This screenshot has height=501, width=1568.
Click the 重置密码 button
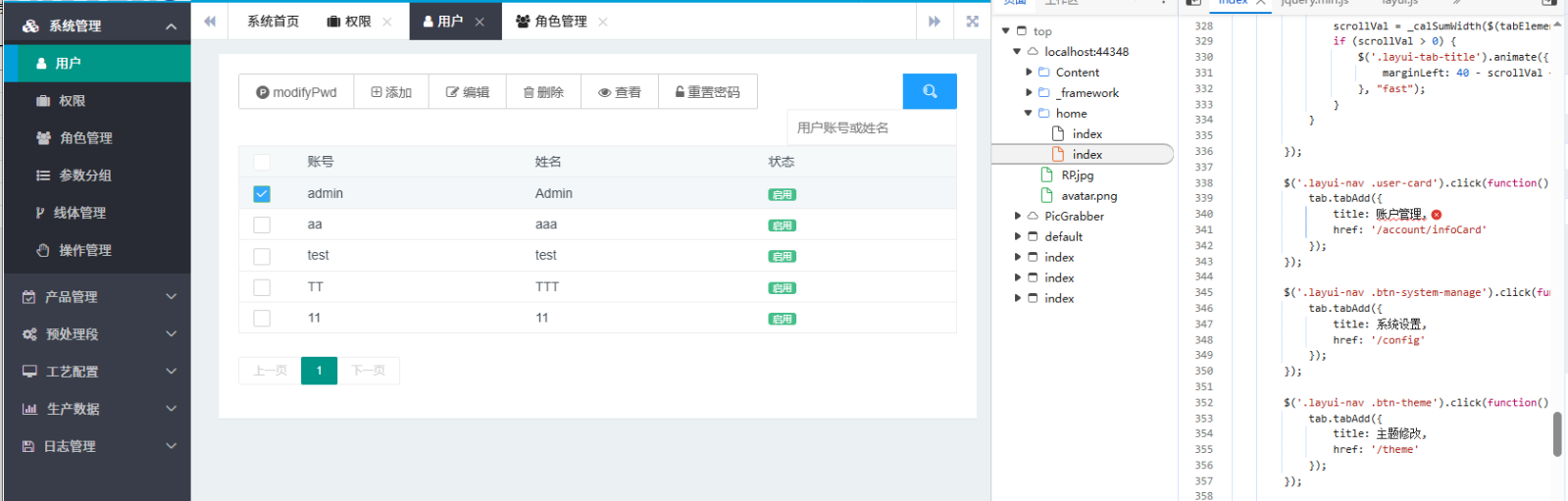(x=708, y=92)
